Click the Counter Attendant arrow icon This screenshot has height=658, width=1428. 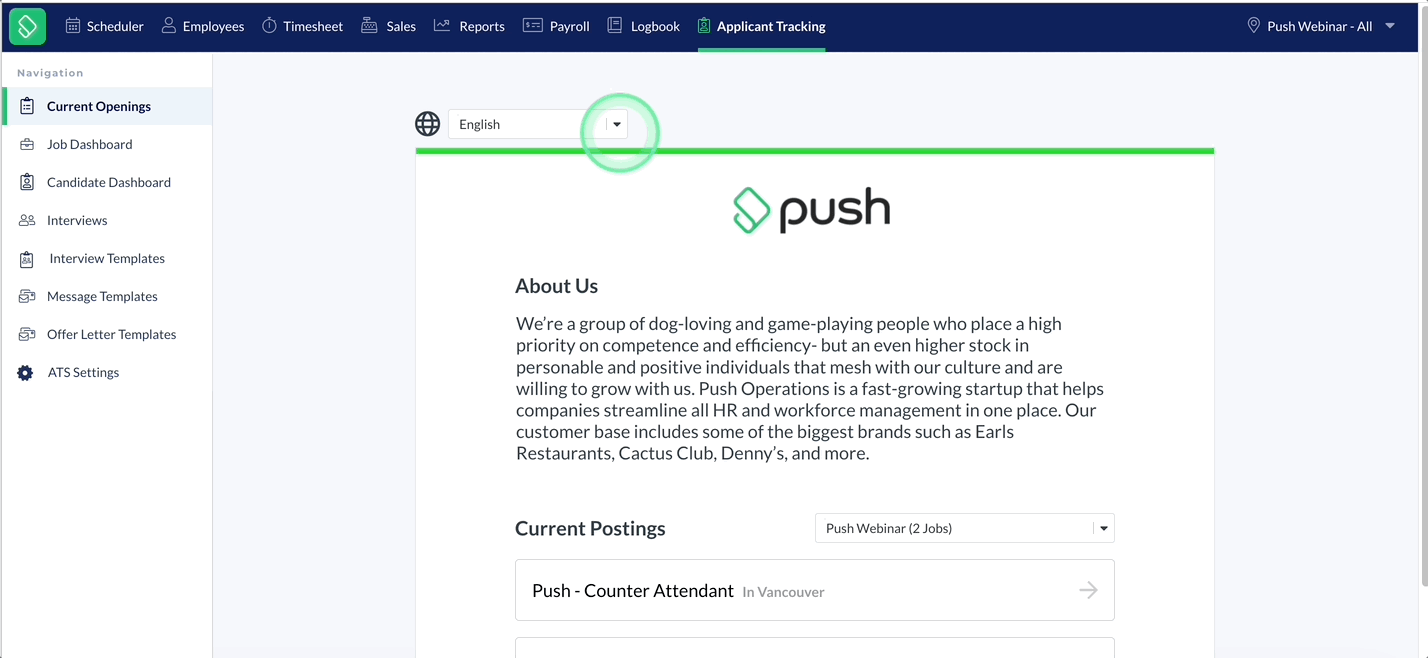click(x=1088, y=590)
